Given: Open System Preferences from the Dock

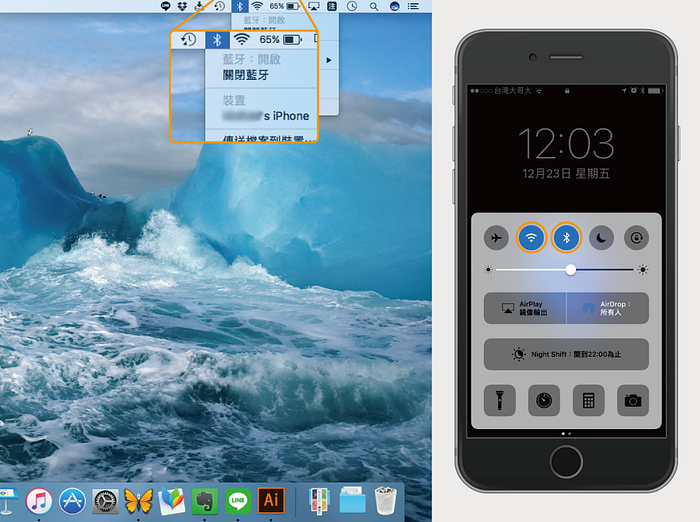Looking at the screenshot, I should click(105, 501).
